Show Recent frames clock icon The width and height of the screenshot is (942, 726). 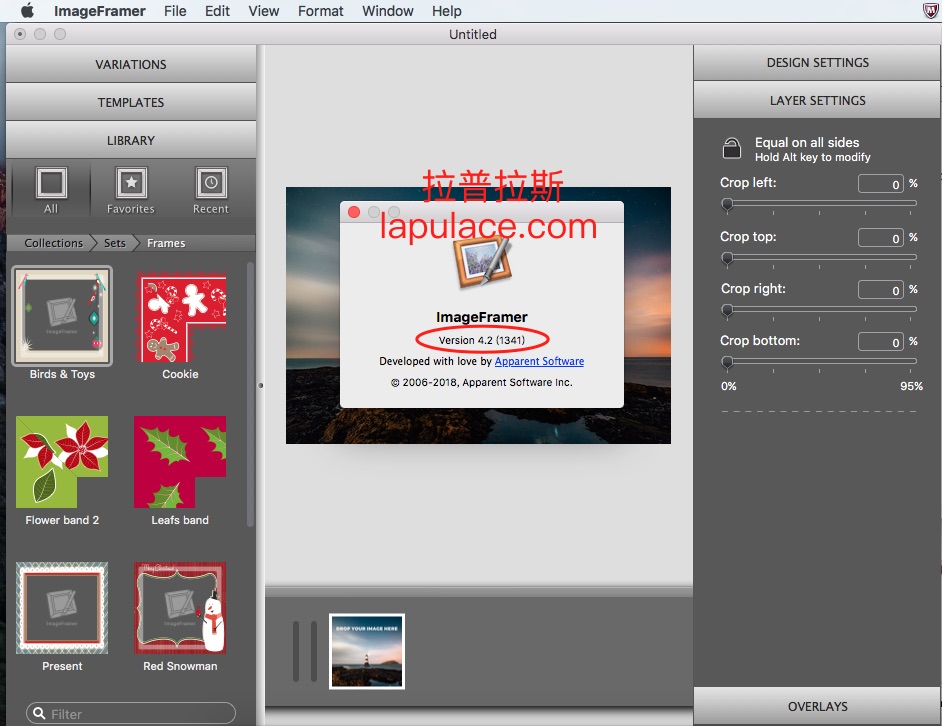(x=210, y=190)
